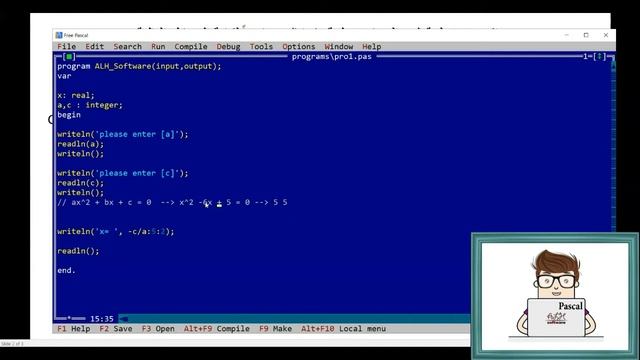Open the Help menu

pos(371,47)
